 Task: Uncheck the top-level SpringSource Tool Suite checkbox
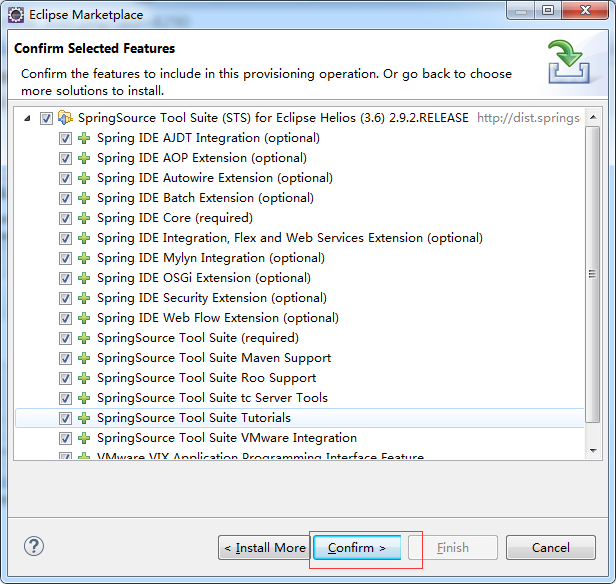(46, 118)
